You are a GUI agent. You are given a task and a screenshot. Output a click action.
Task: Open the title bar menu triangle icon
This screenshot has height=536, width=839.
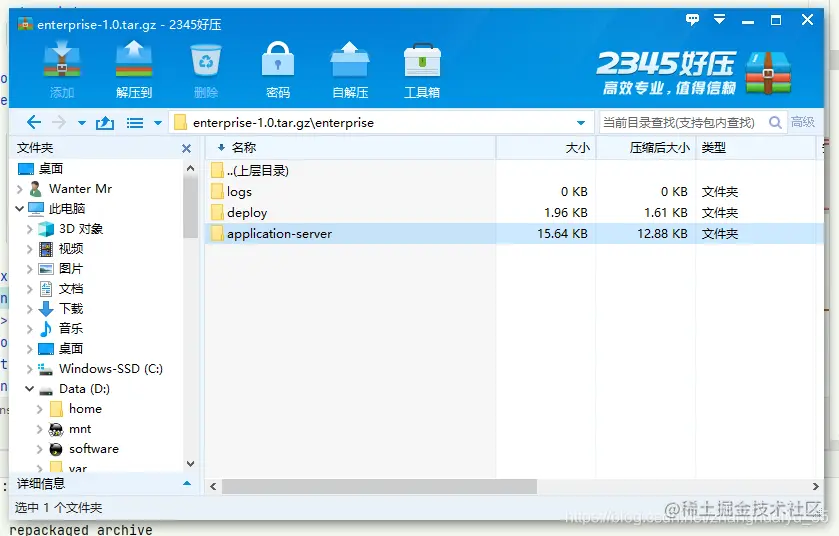click(x=720, y=20)
